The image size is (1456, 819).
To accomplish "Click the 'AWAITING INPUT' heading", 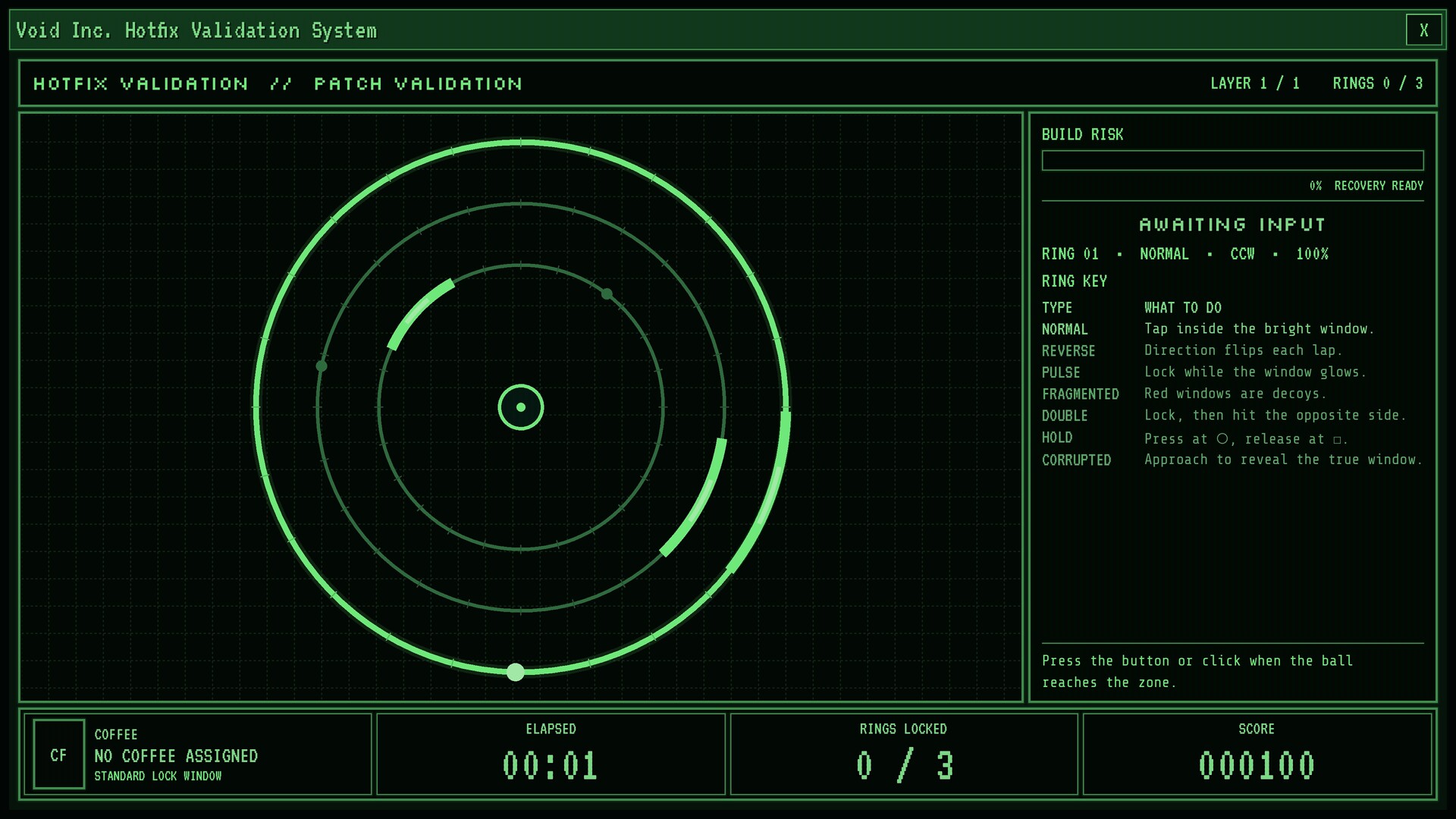I will click(1232, 224).
